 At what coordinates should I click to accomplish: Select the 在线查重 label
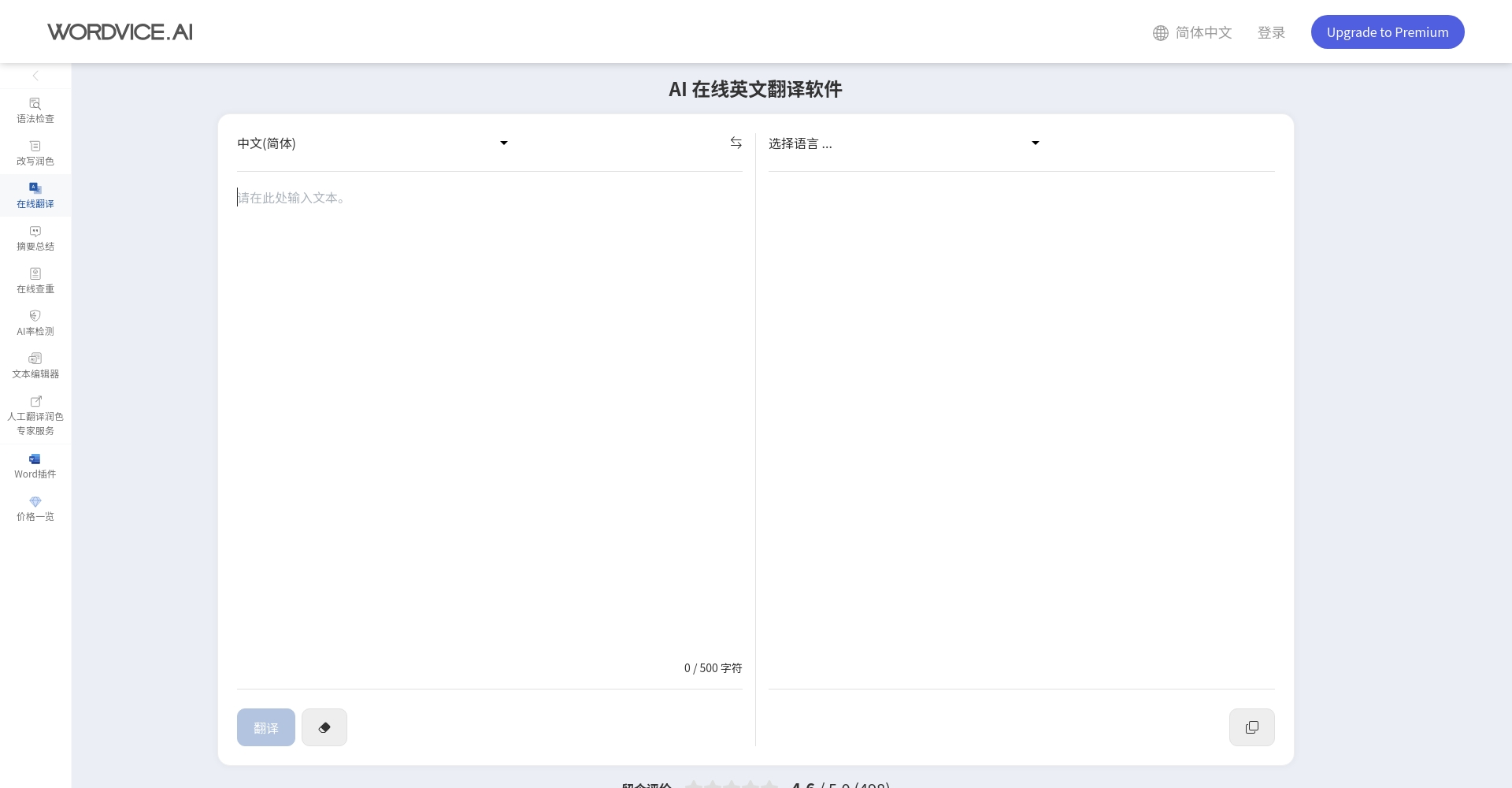(35, 289)
